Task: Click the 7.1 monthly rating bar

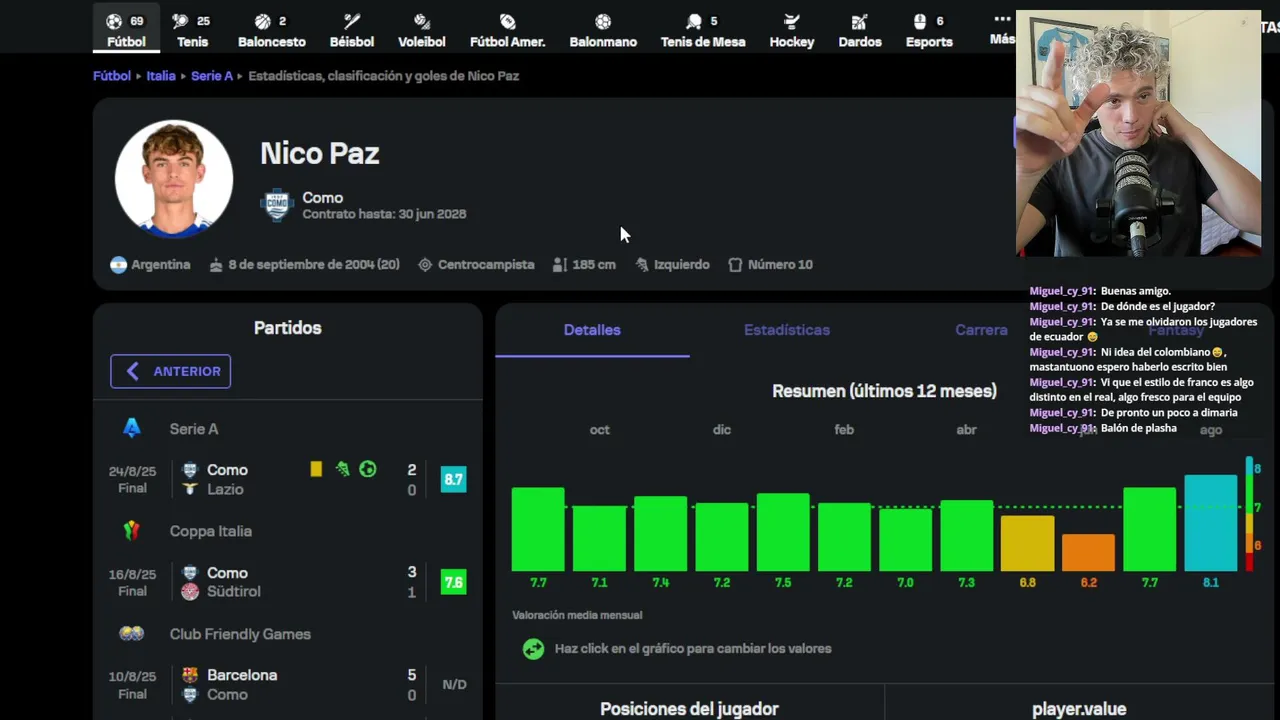Action: pos(599,538)
